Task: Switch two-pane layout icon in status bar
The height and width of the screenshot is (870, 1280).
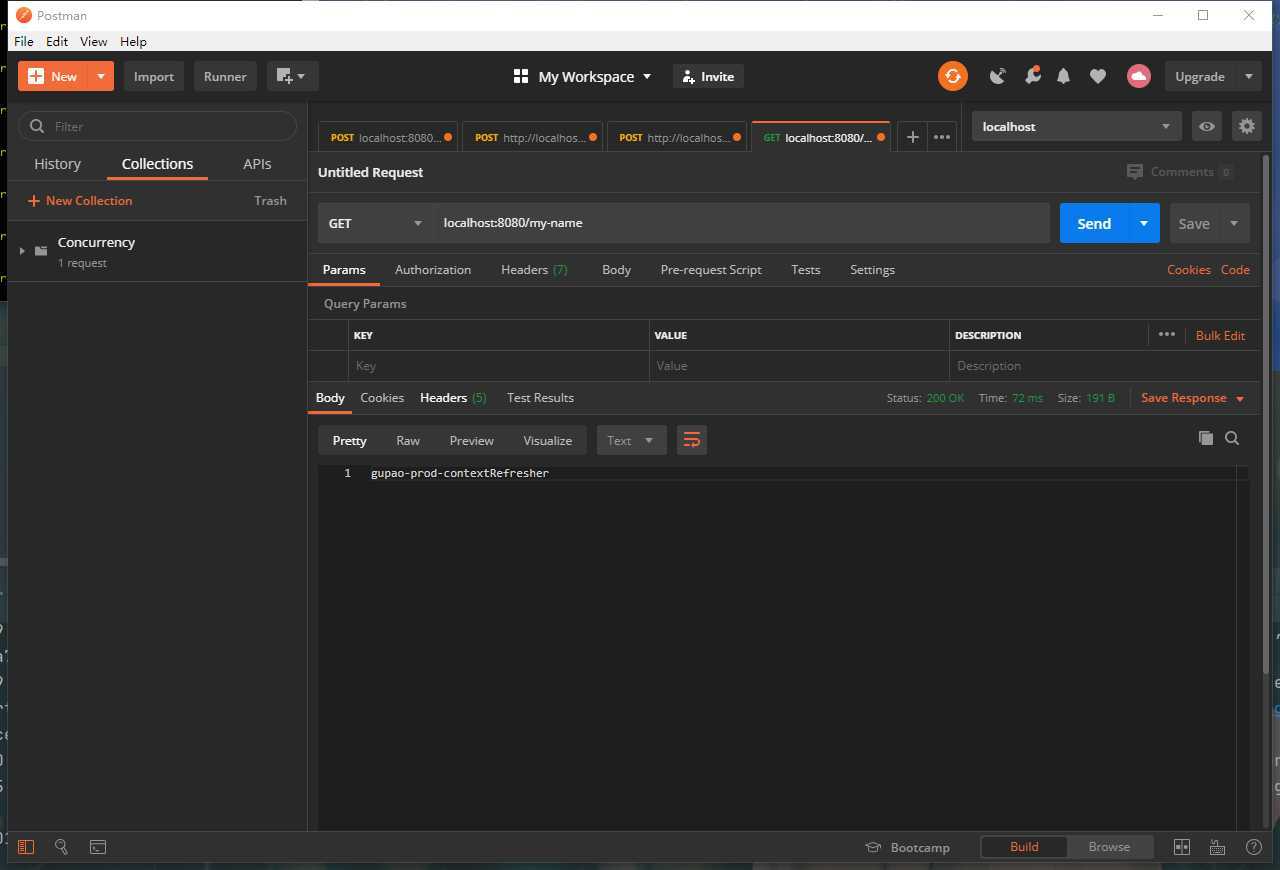Action: (x=1182, y=847)
